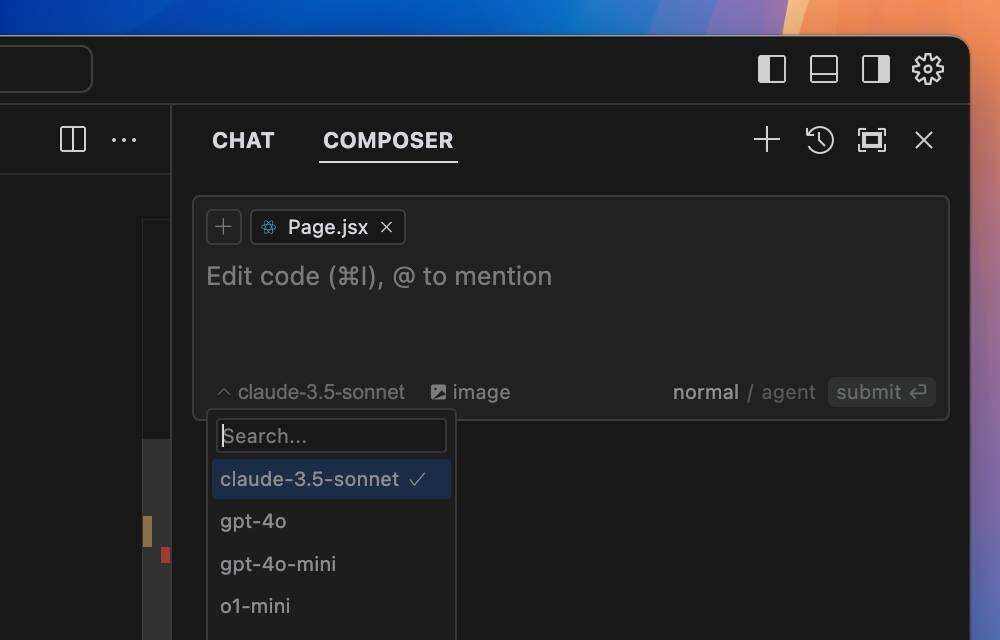This screenshot has height=640, width=1000.
Task: Toggle the primary sidebar layout icon
Action: (x=772, y=69)
